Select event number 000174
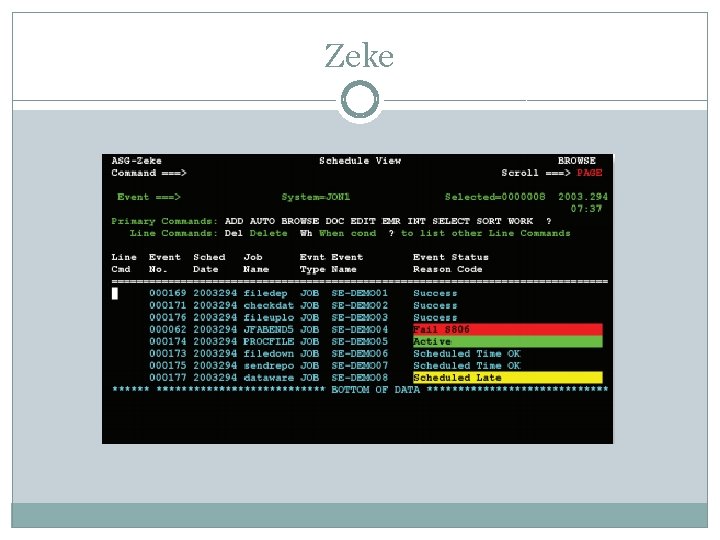 [168, 342]
